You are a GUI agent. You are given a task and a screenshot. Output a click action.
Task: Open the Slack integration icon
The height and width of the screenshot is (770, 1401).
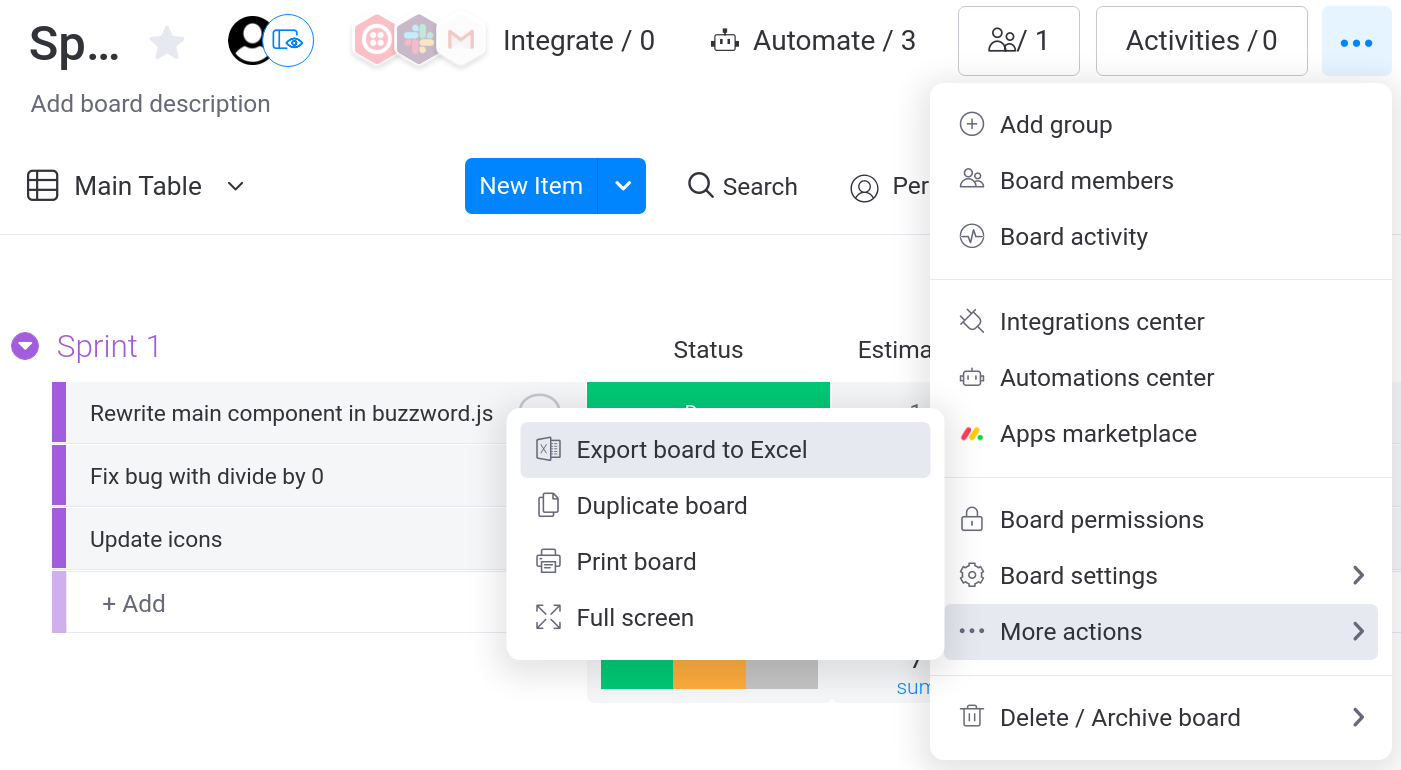point(419,40)
